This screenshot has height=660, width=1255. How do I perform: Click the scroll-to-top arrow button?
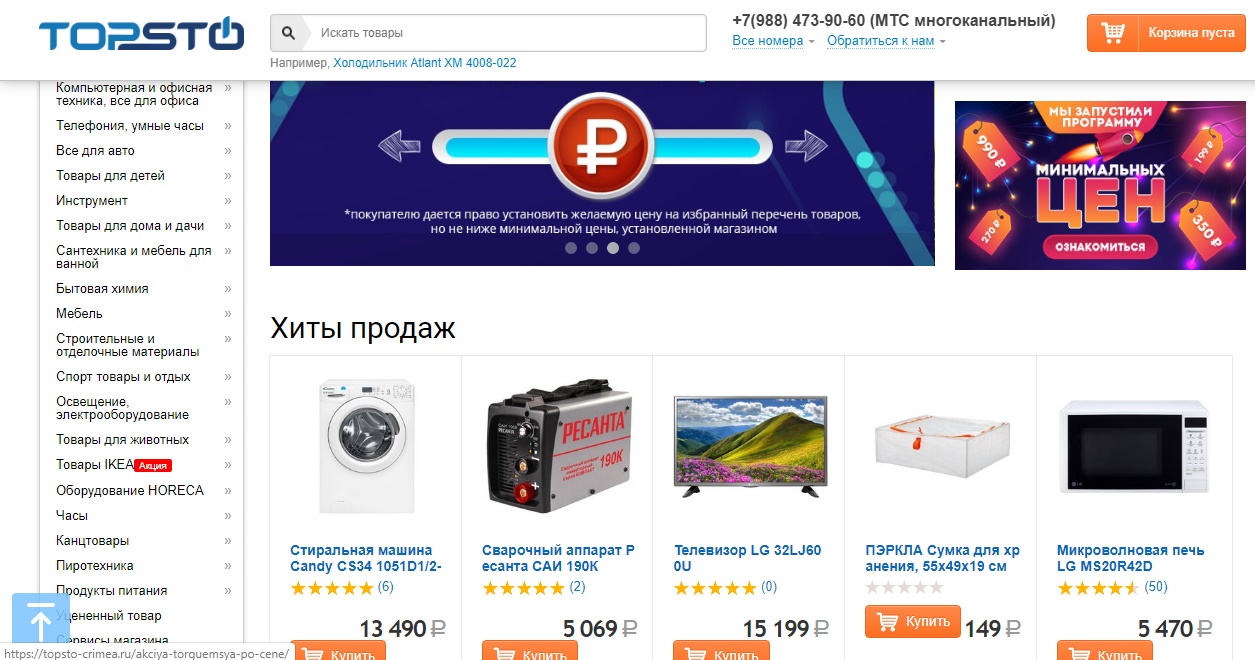point(41,620)
